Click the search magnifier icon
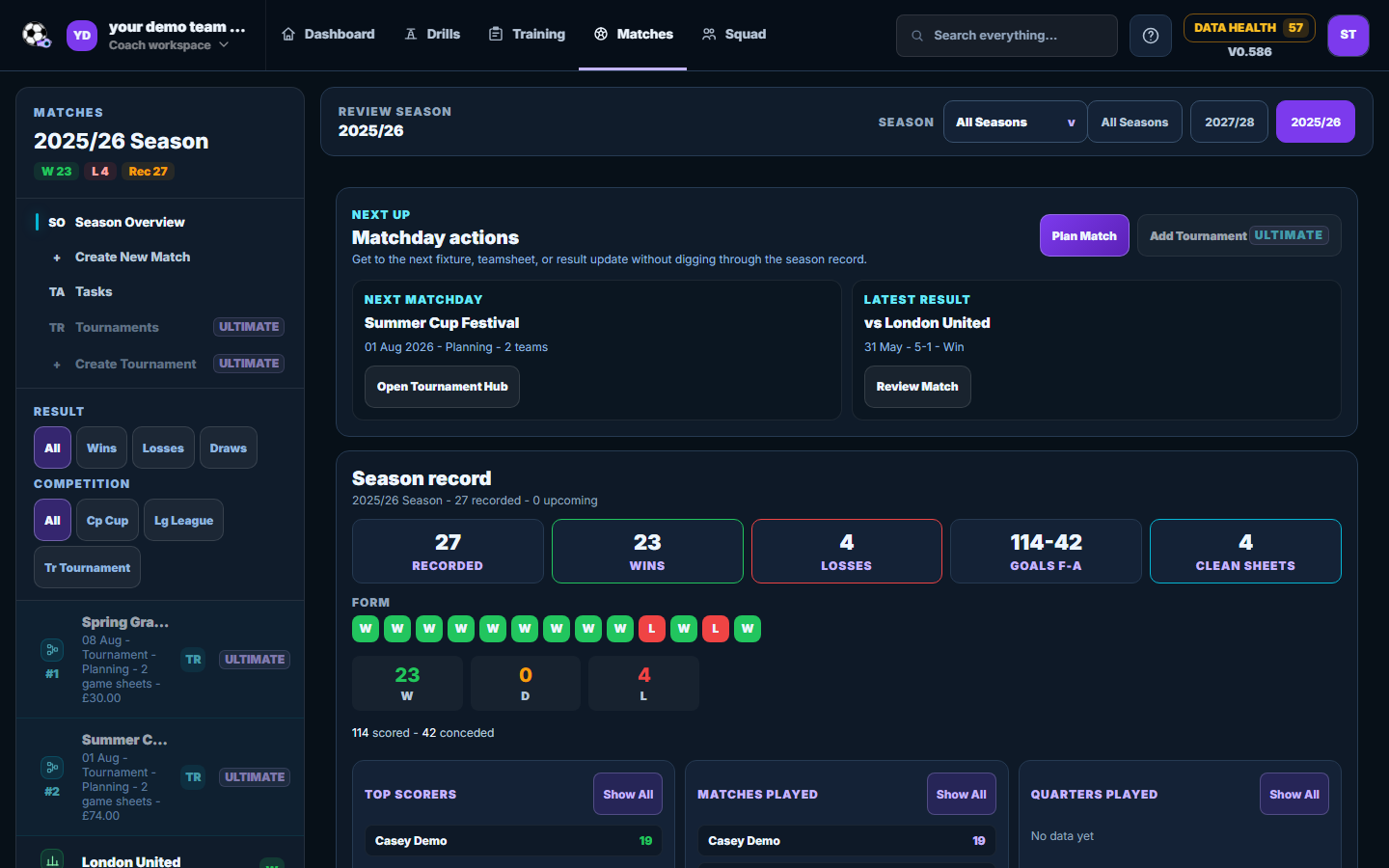The image size is (1389, 868). [917, 36]
